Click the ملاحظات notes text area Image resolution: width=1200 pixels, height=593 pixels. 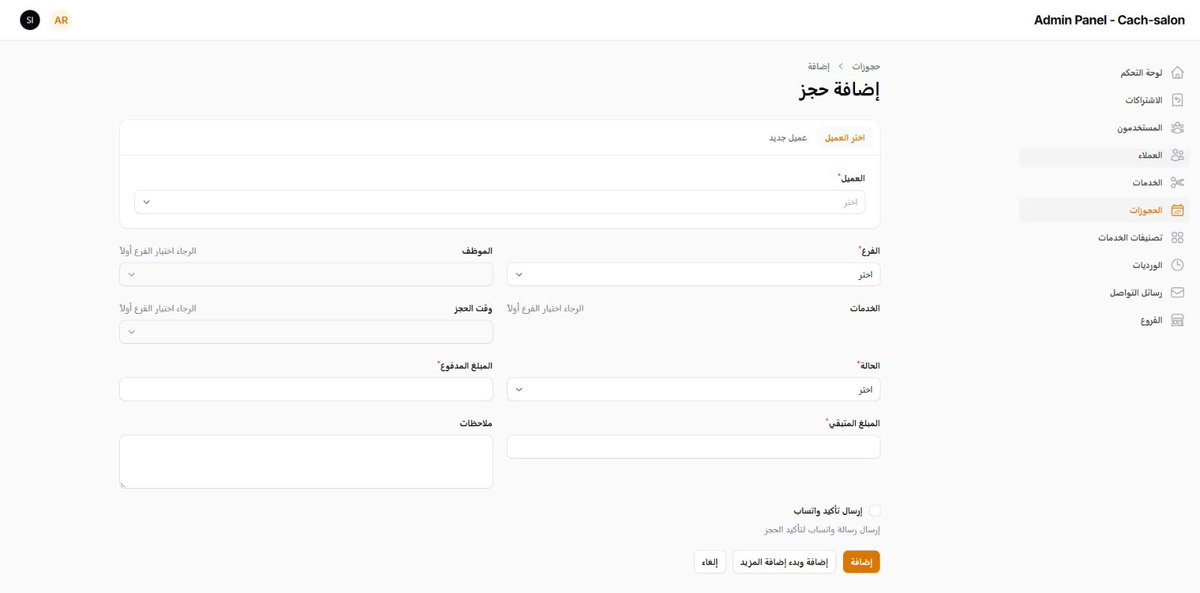point(306,462)
